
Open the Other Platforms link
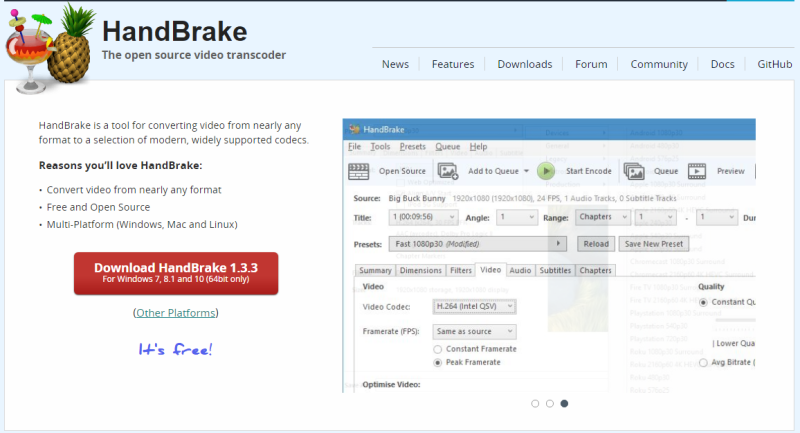tap(176, 313)
